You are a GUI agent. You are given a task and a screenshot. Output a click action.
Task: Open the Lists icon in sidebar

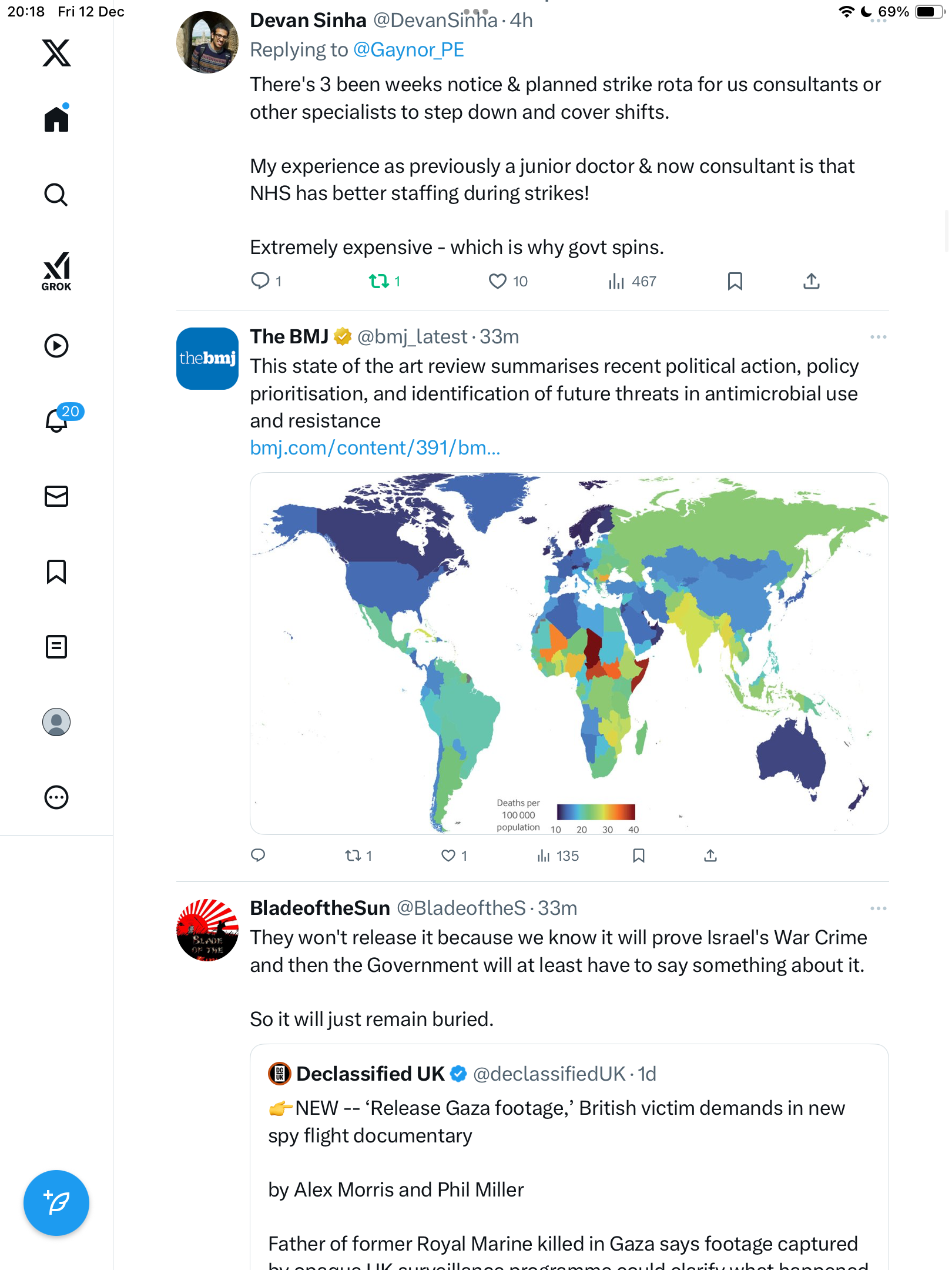pyautogui.click(x=56, y=647)
